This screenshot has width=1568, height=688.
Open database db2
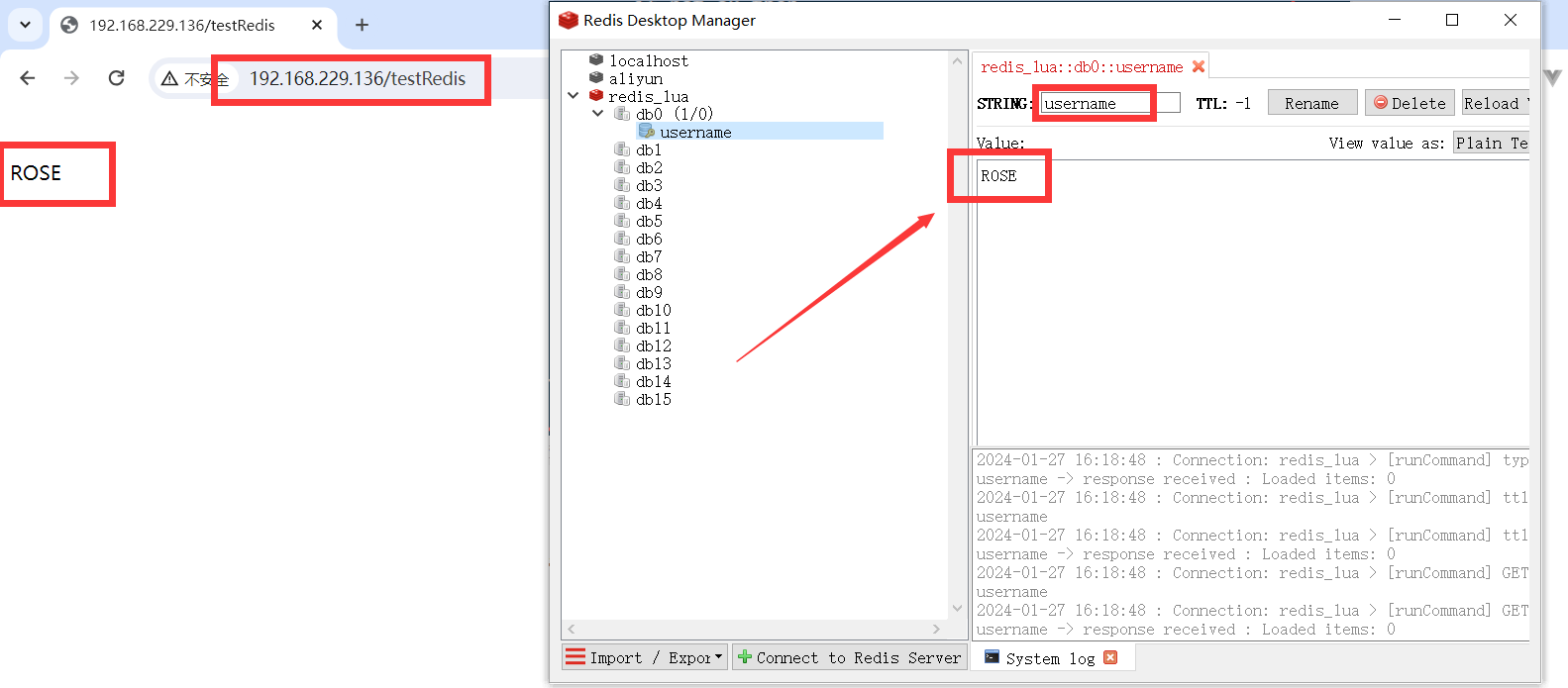click(649, 167)
